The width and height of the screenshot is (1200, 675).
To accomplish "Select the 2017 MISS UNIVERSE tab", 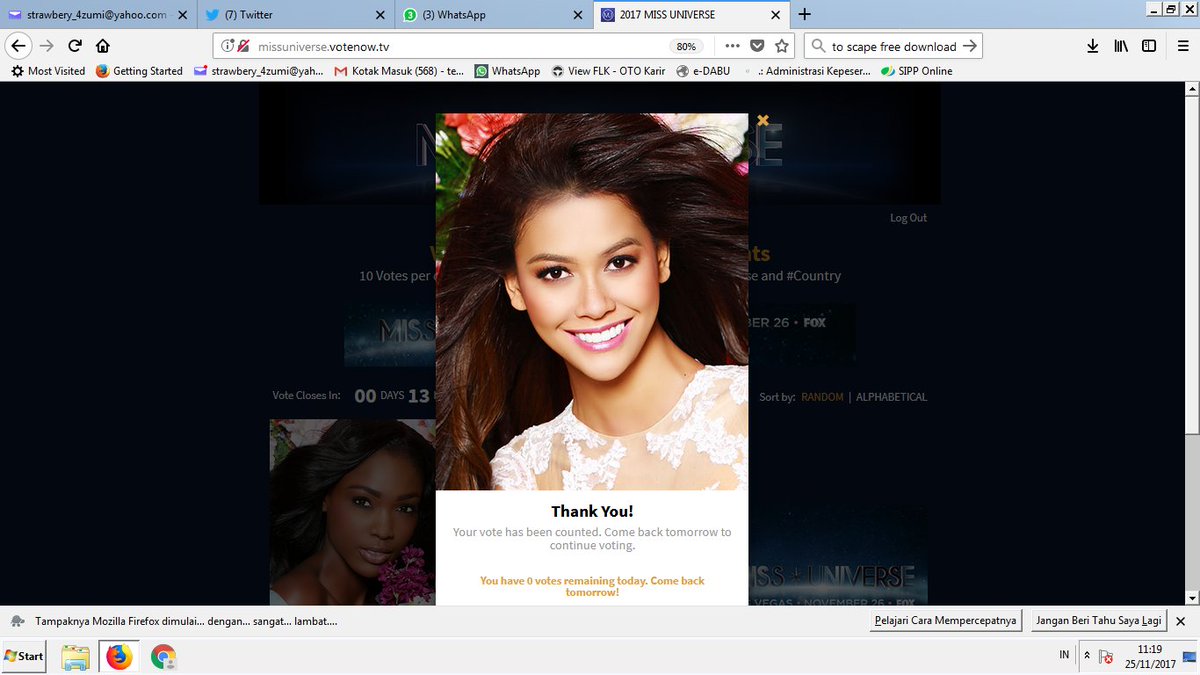I will click(x=690, y=15).
